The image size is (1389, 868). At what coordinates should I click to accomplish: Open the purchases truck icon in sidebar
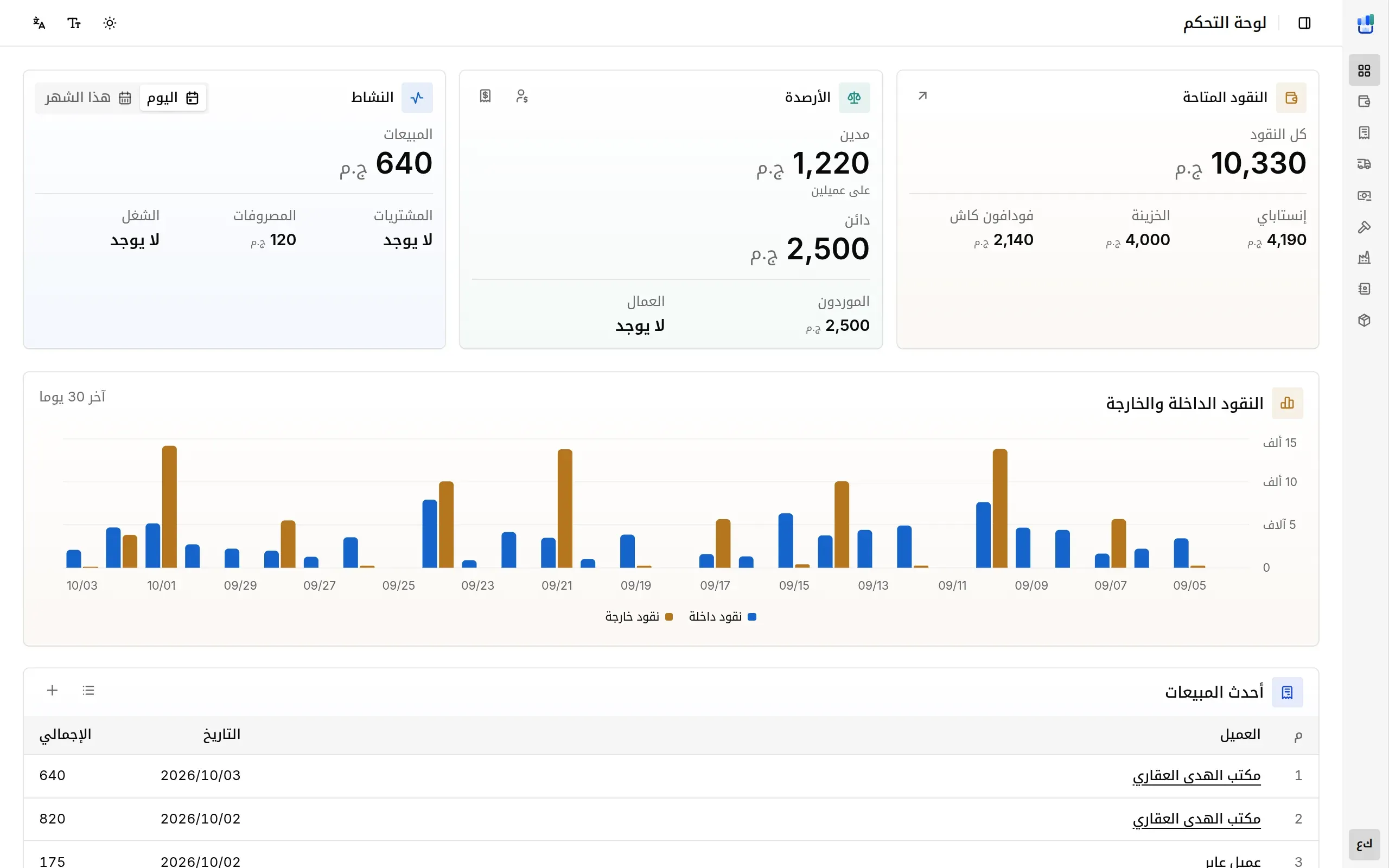point(1363,164)
